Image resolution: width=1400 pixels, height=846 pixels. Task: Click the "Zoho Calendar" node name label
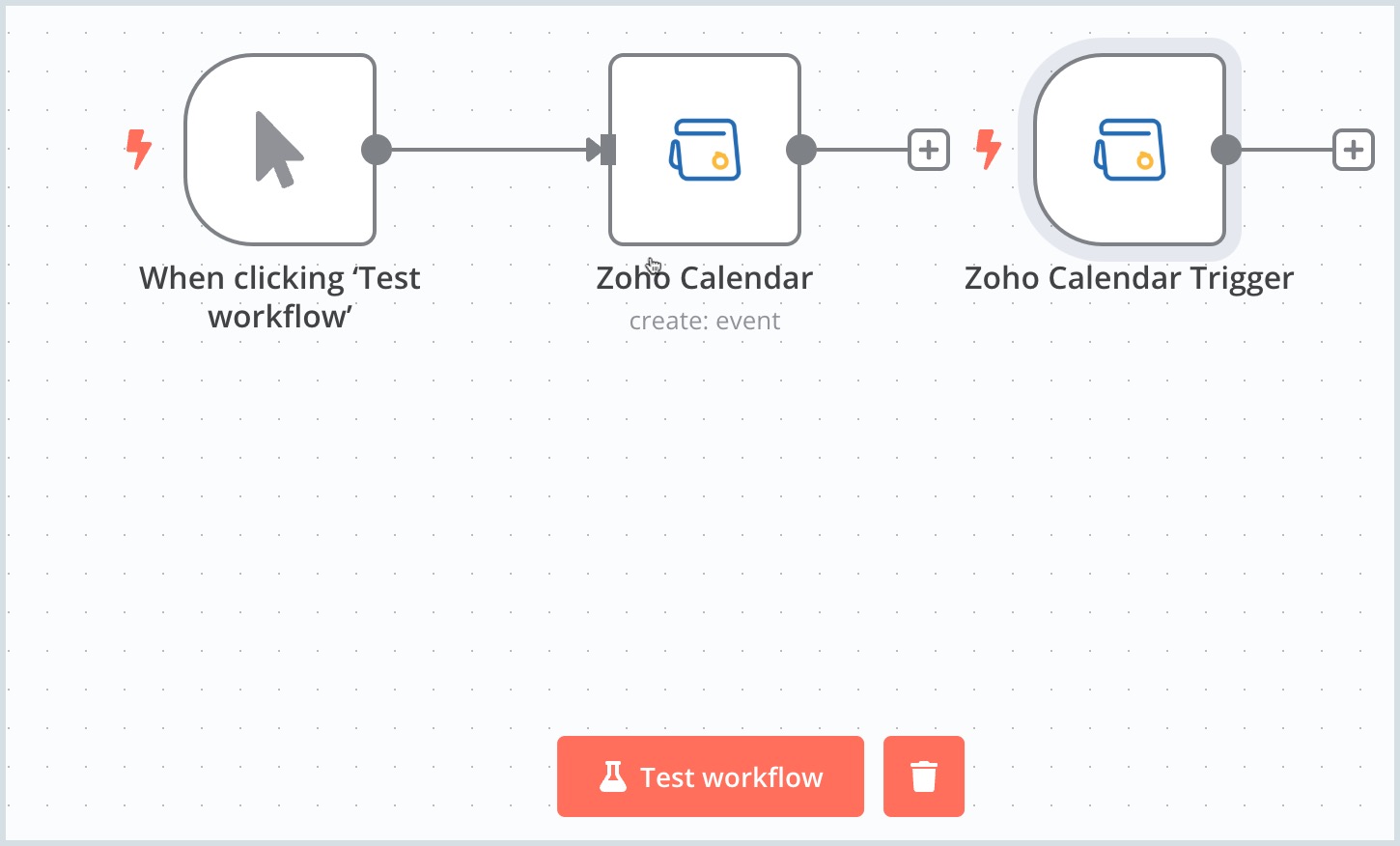(705, 278)
